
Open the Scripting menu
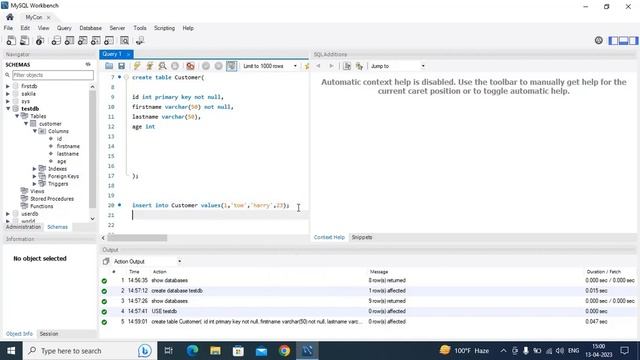tap(164, 28)
